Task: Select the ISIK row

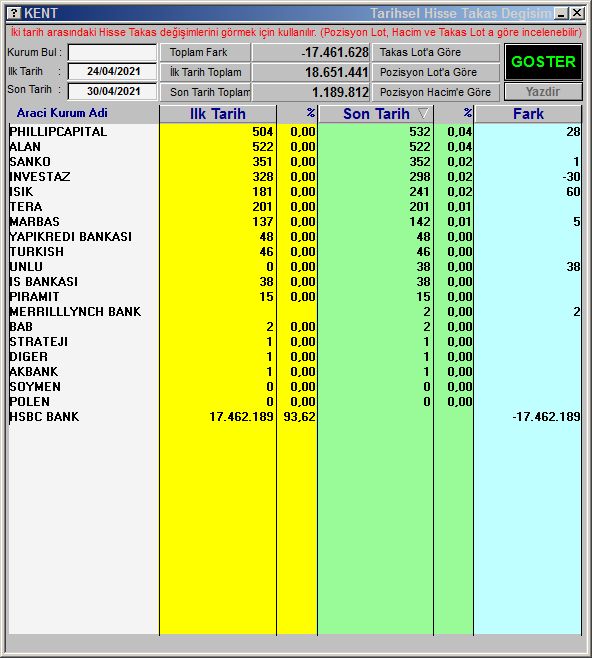Action: (x=295, y=192)
